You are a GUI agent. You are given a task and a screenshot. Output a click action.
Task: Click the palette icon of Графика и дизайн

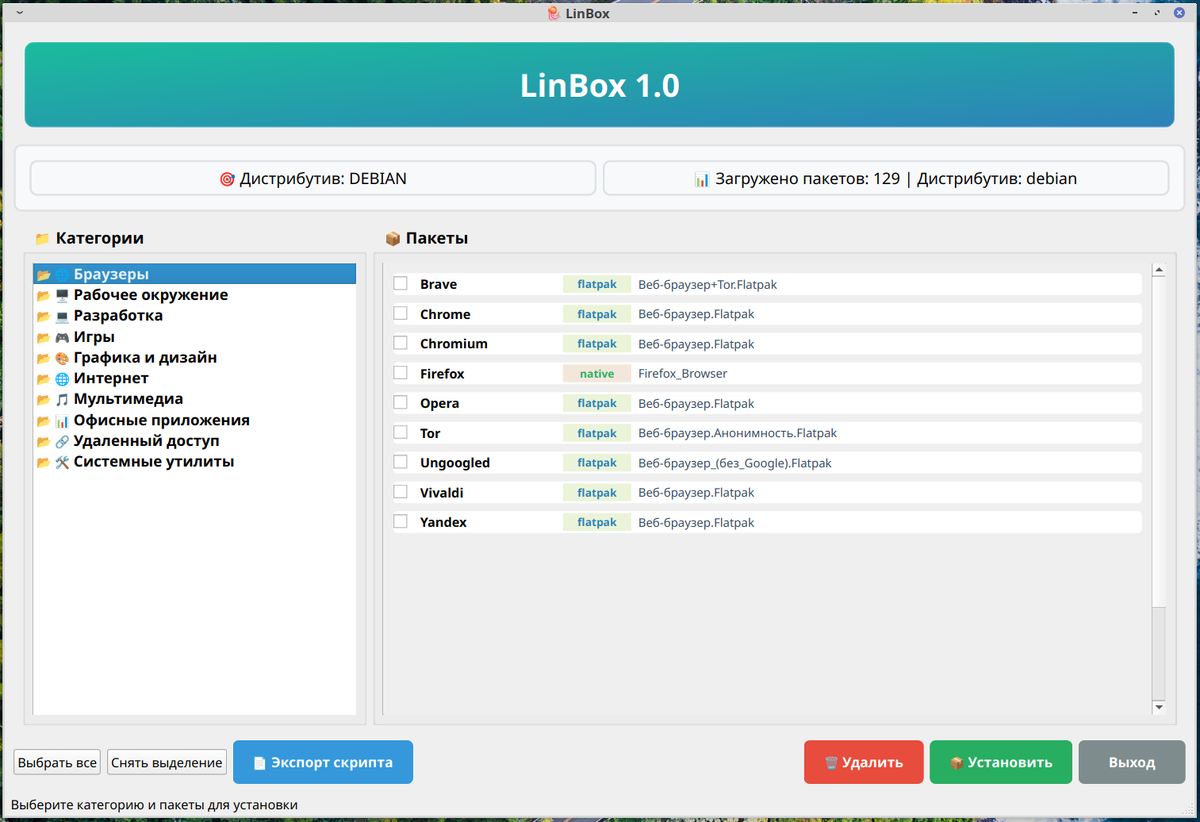click(x=62, y=358)
